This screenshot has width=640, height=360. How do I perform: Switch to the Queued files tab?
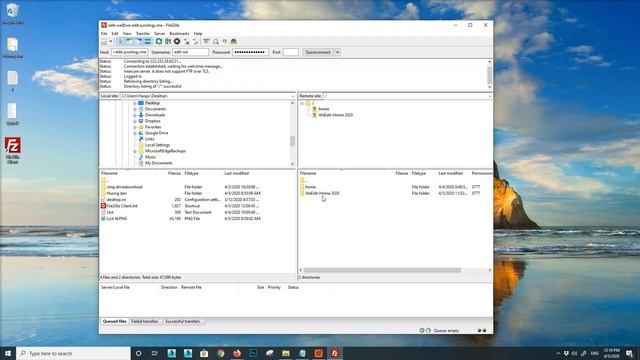pyautogui.click(x=115, y=322)
